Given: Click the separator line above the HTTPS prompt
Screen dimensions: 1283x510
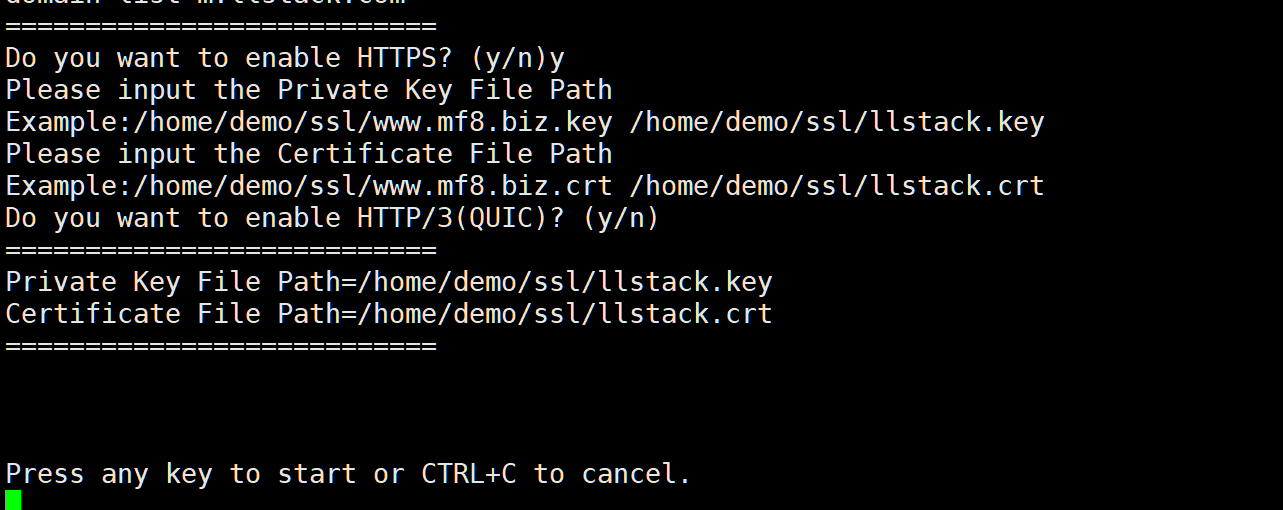Looking at the screenshot, I should 220,27.
